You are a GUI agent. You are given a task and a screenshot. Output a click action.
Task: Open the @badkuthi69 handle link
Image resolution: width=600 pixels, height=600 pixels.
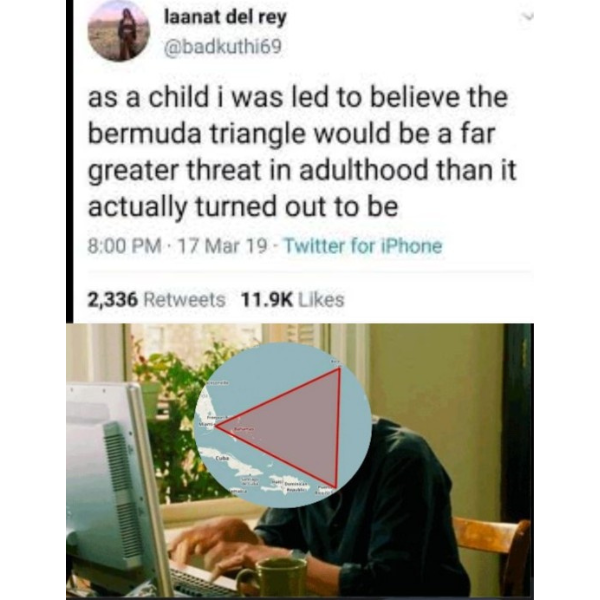coord(223,47)
